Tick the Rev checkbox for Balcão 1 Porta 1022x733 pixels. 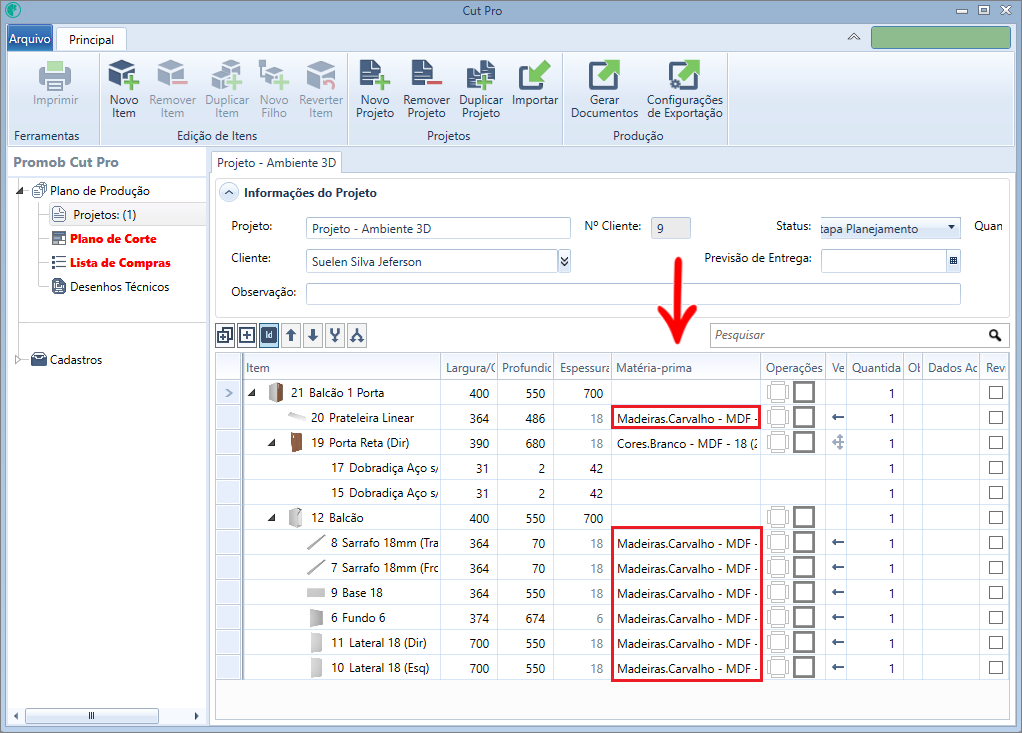click(995, 392)
